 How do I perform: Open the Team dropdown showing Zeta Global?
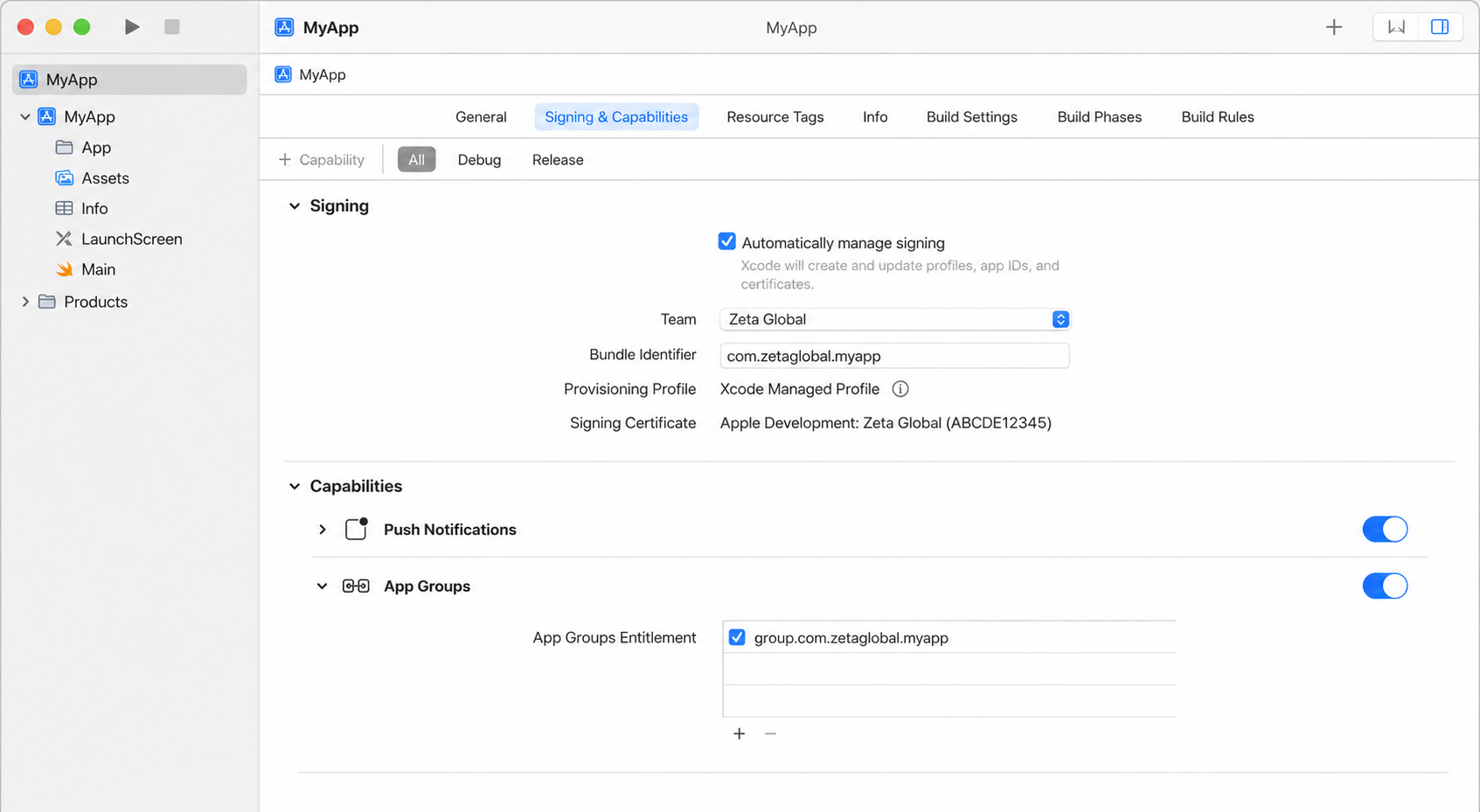point(895,319)
